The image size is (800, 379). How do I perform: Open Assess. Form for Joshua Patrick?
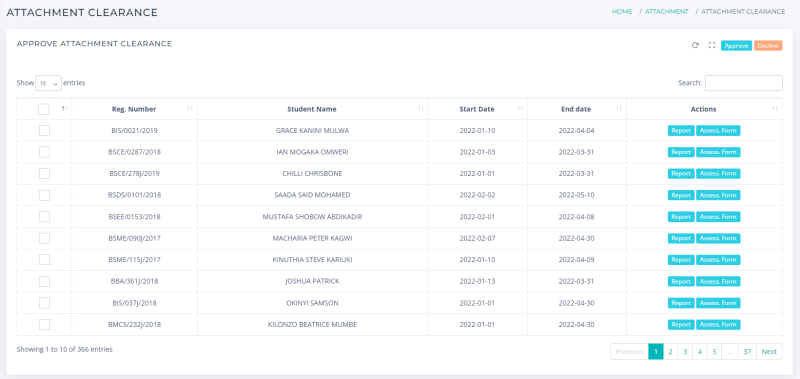coord(718,282)
